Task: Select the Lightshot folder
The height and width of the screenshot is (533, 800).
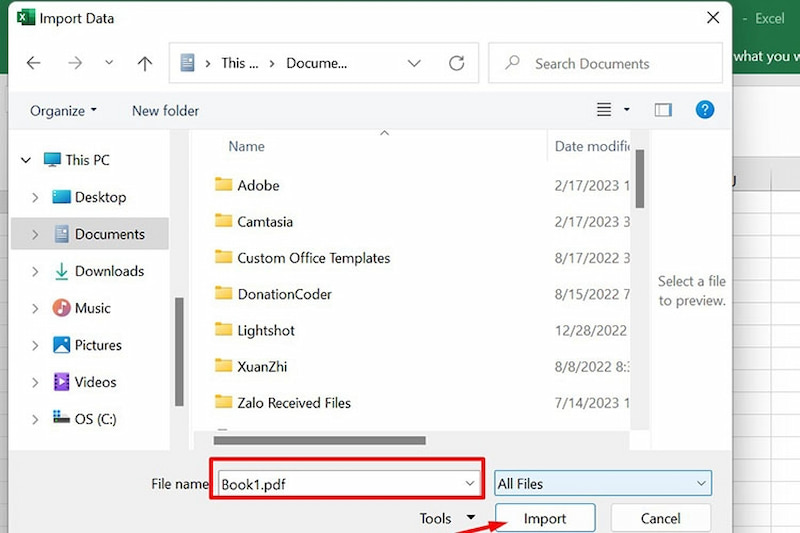Action: coord(266,330)
